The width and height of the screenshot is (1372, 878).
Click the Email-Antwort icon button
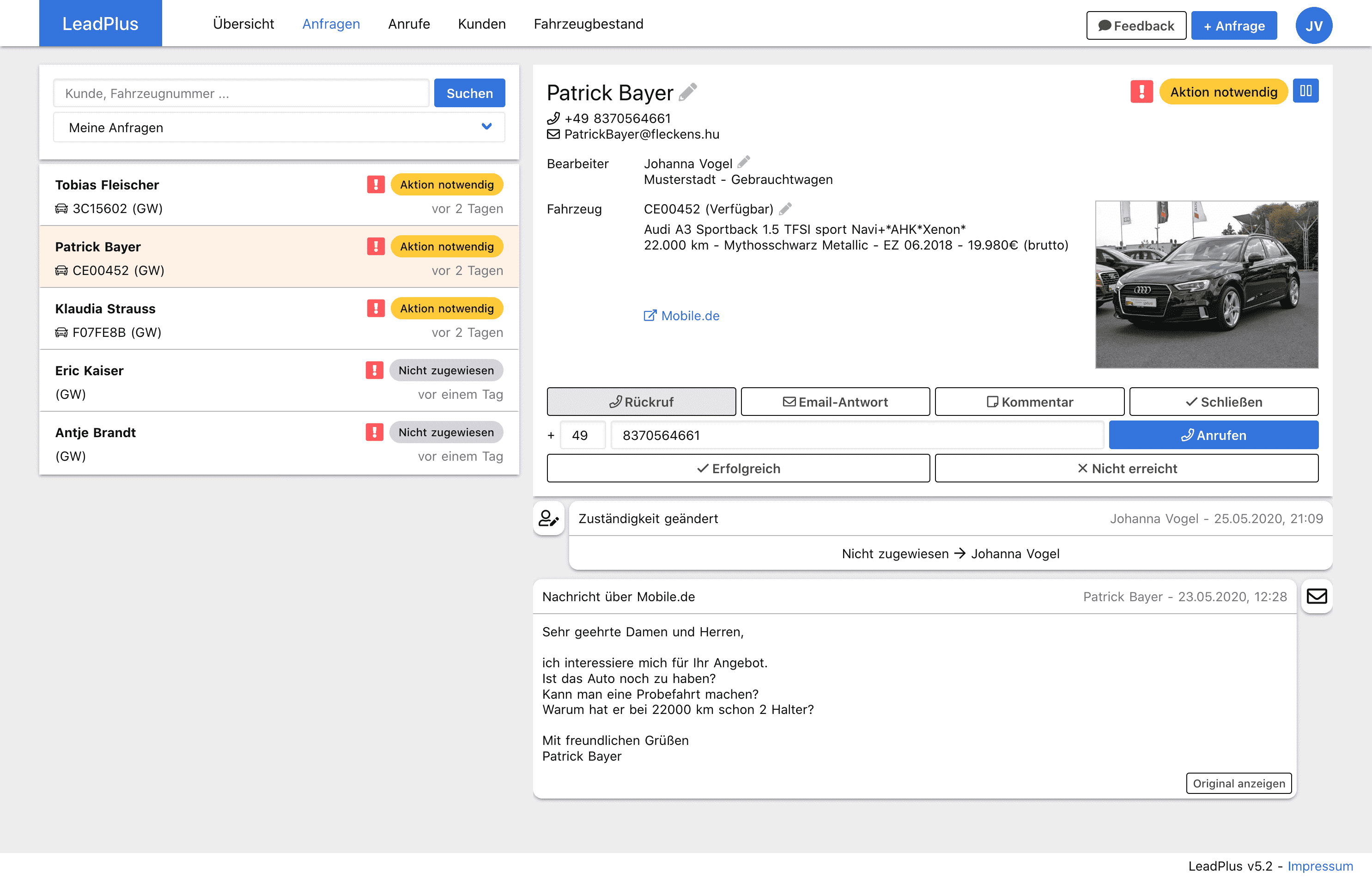(x=835, y=402)
